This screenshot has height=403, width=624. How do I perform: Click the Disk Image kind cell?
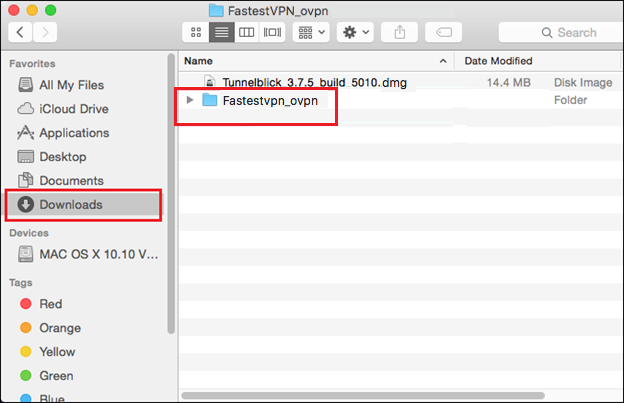[x=583, y=82]
